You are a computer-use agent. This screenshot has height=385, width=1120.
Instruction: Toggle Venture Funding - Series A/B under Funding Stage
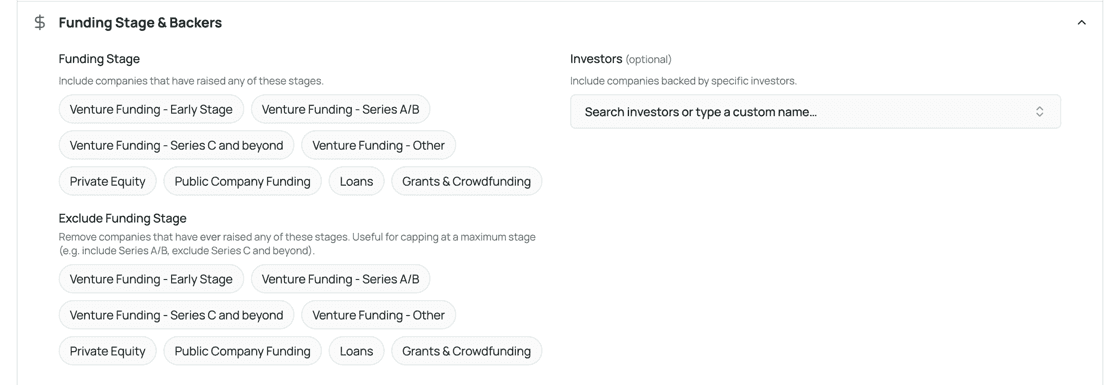340,109
